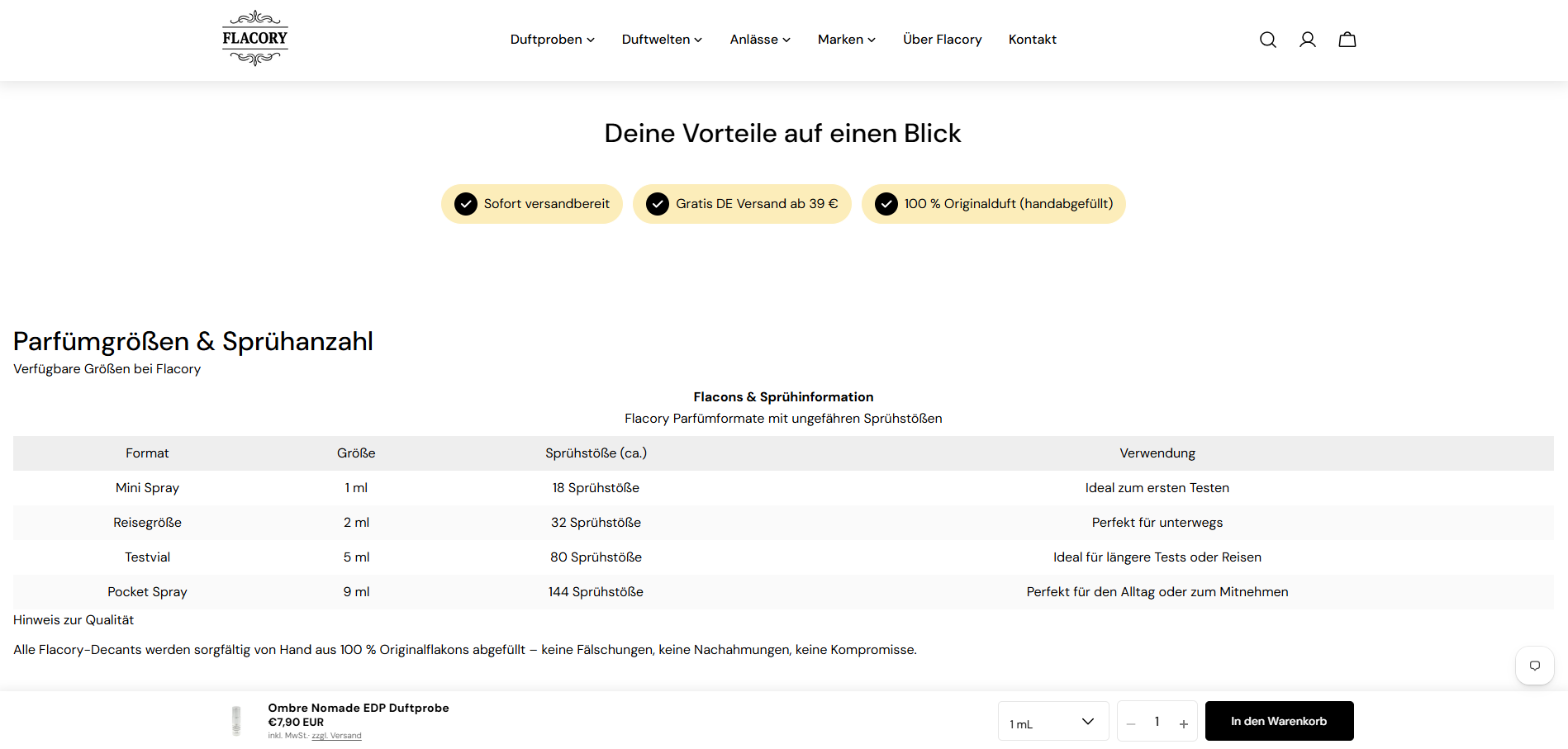Click the 5 ml size cell
Screen dimensions: 1568x749
(356, 557)
